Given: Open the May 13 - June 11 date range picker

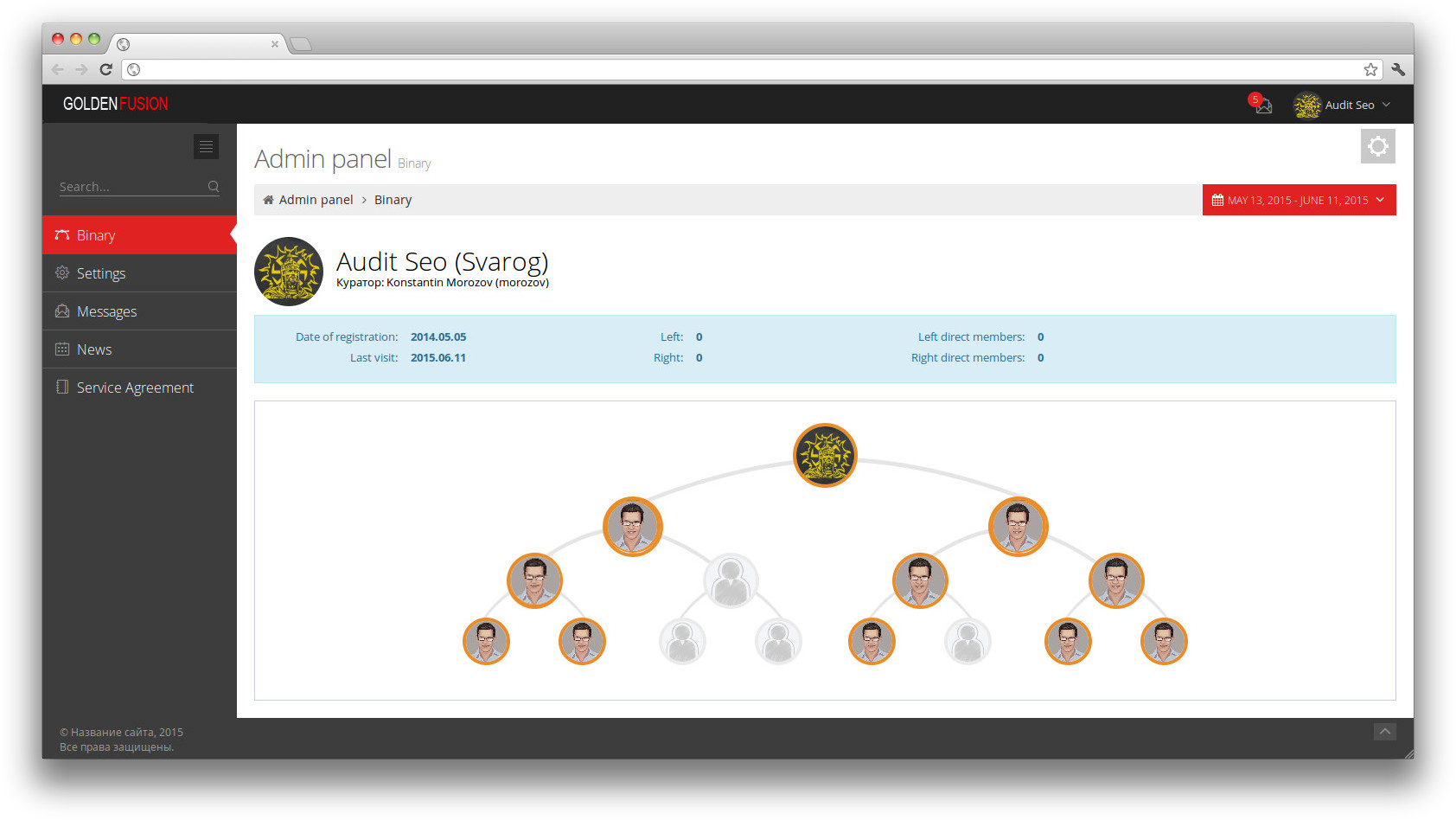Looking at the screenshot, I should [x=1298, y=200].
